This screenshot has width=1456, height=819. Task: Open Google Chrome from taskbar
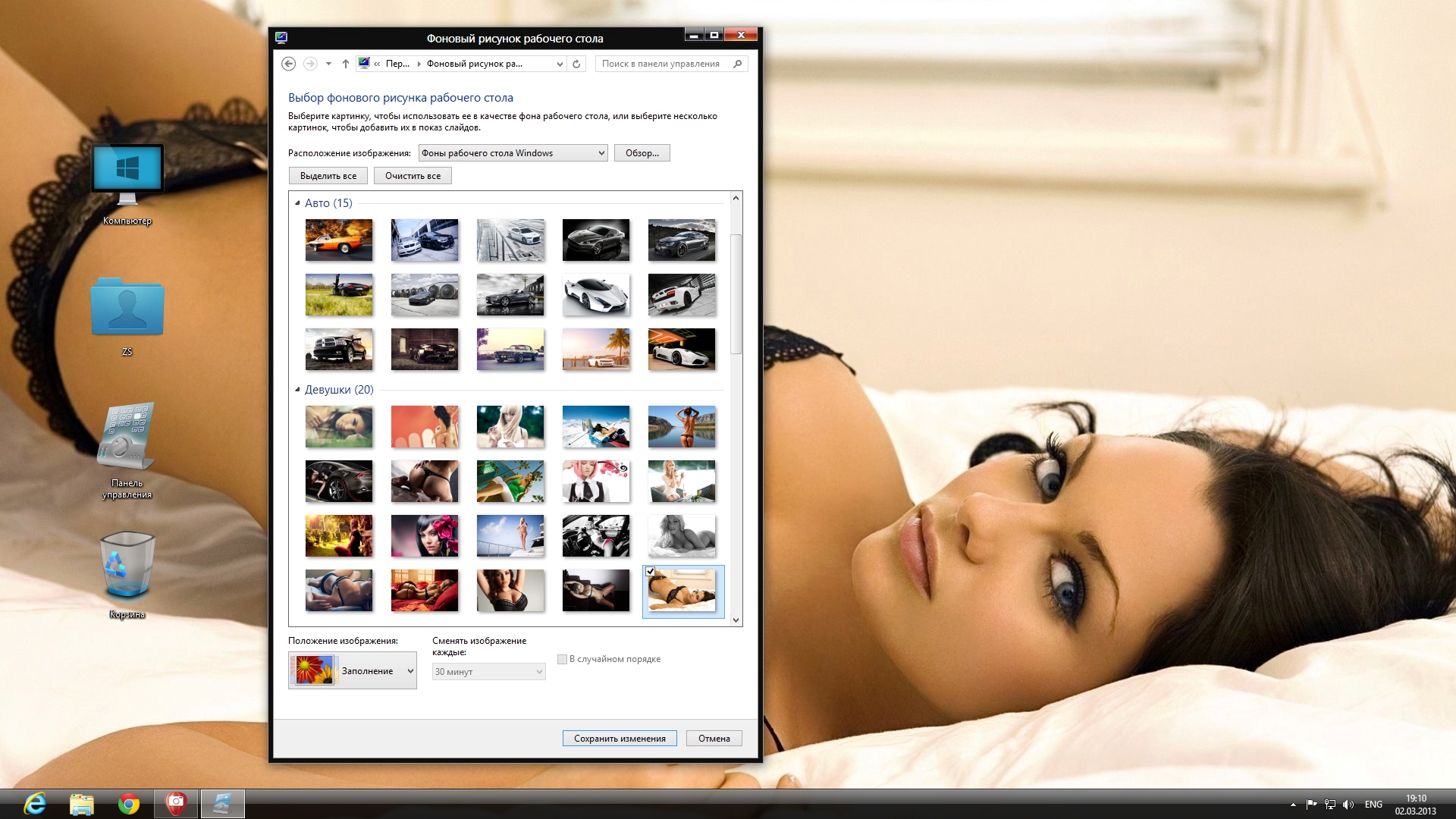[x=129, y=804]
